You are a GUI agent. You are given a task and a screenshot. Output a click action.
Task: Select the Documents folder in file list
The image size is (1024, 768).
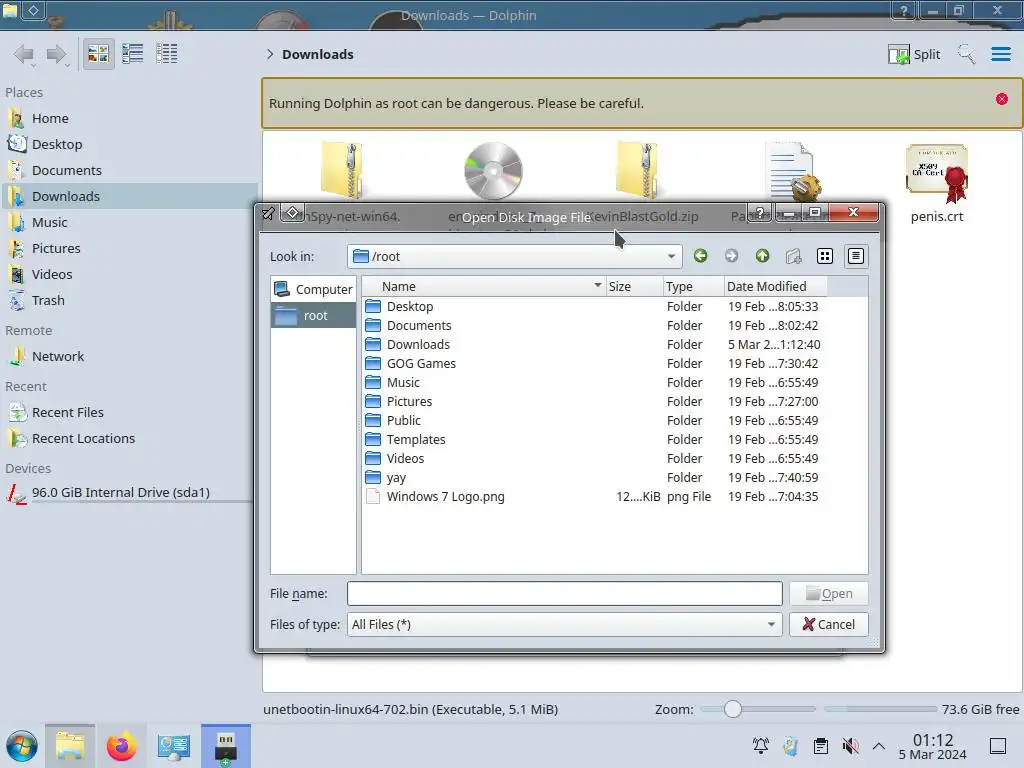coord(419,325)
